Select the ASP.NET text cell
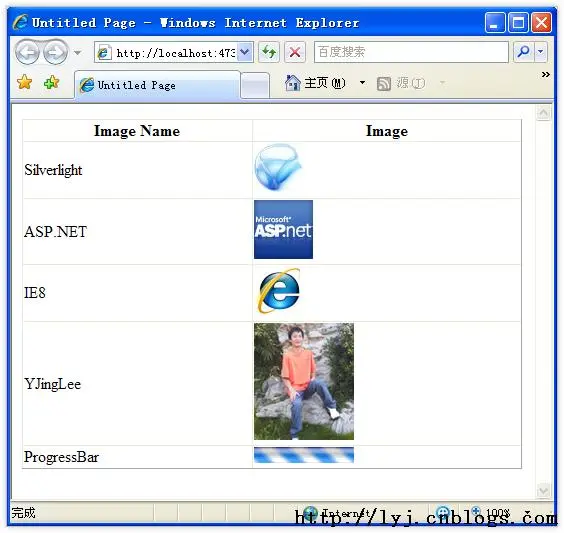This screenshot has height=533, width=564. pos(138,232)
